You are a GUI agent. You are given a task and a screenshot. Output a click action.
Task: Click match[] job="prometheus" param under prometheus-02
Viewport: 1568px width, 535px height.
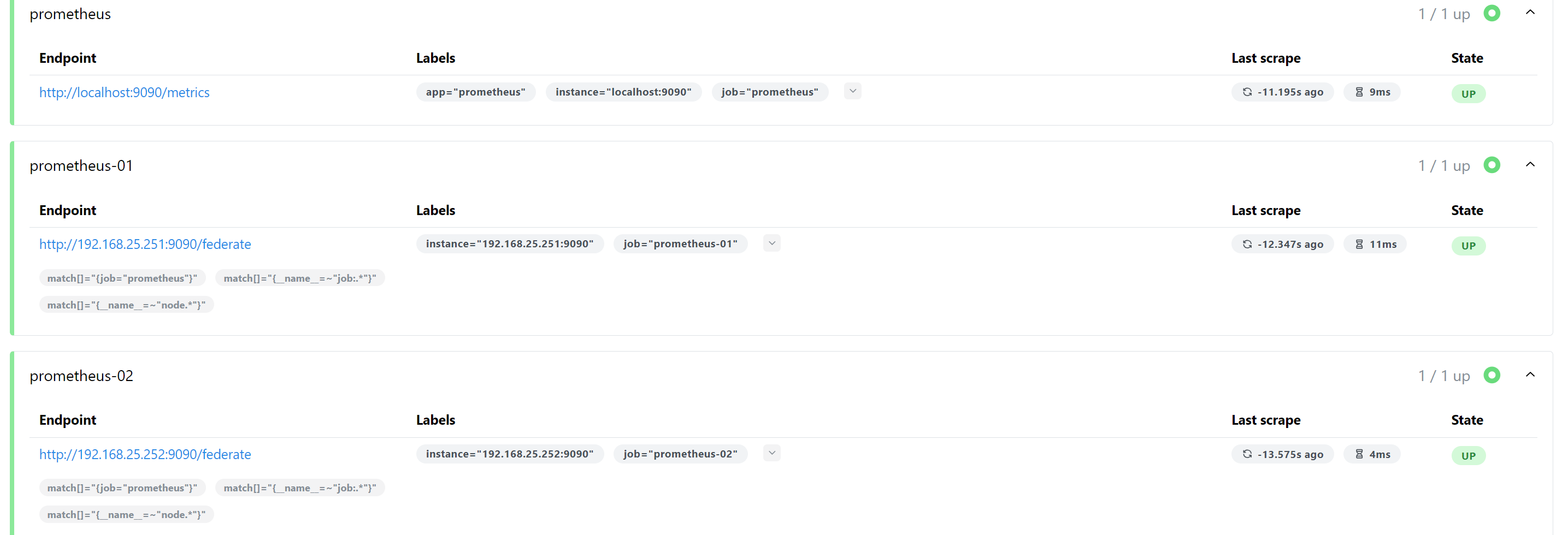[x=122, y=488]
